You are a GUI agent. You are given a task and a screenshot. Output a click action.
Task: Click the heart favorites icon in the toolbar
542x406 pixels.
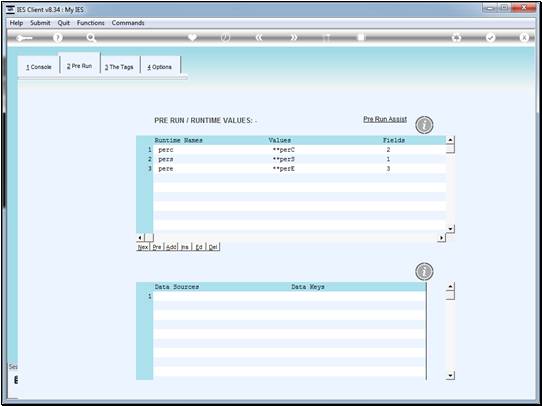tap(193, 37)
